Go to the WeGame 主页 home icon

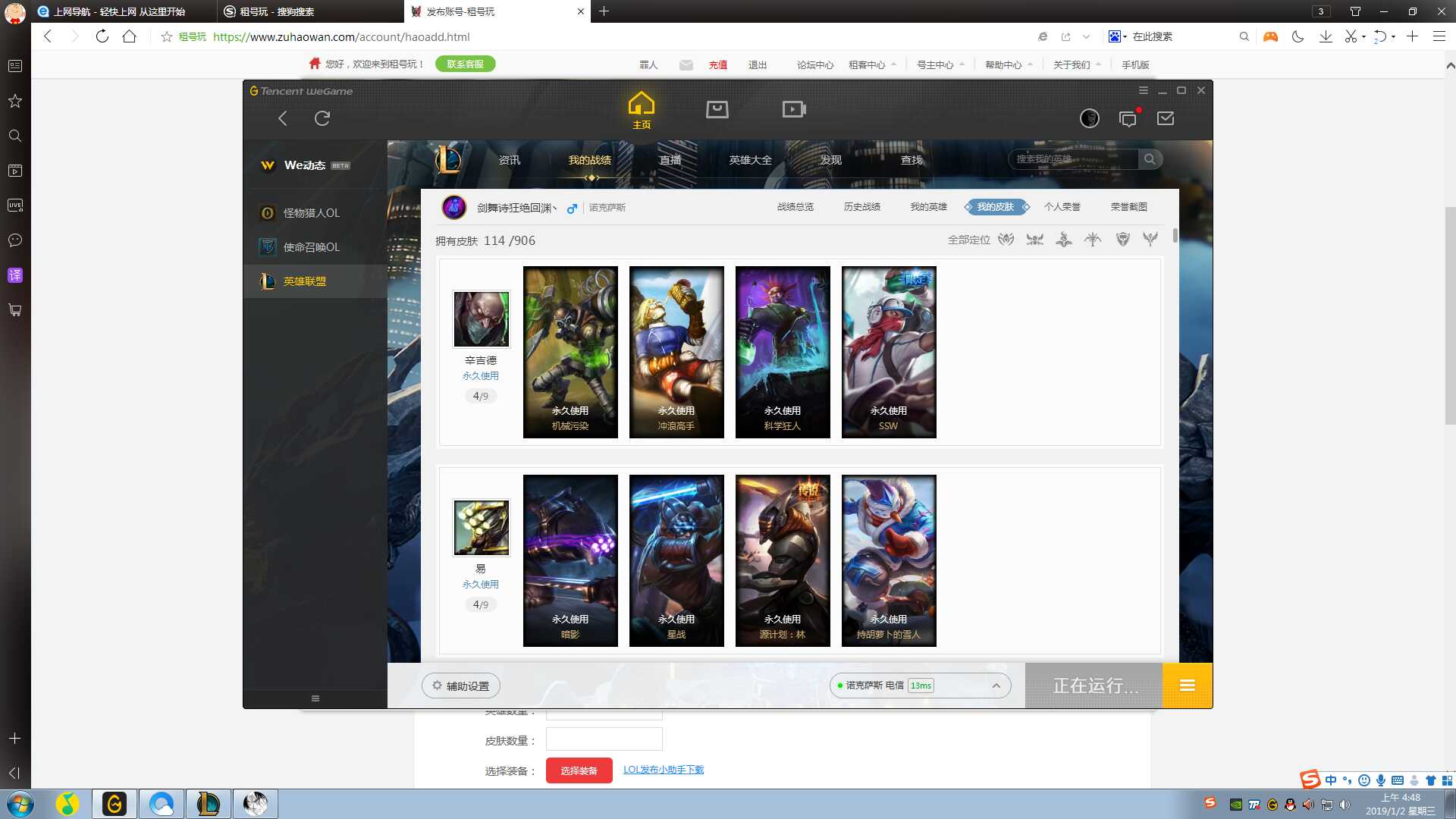tap(642, 110)
